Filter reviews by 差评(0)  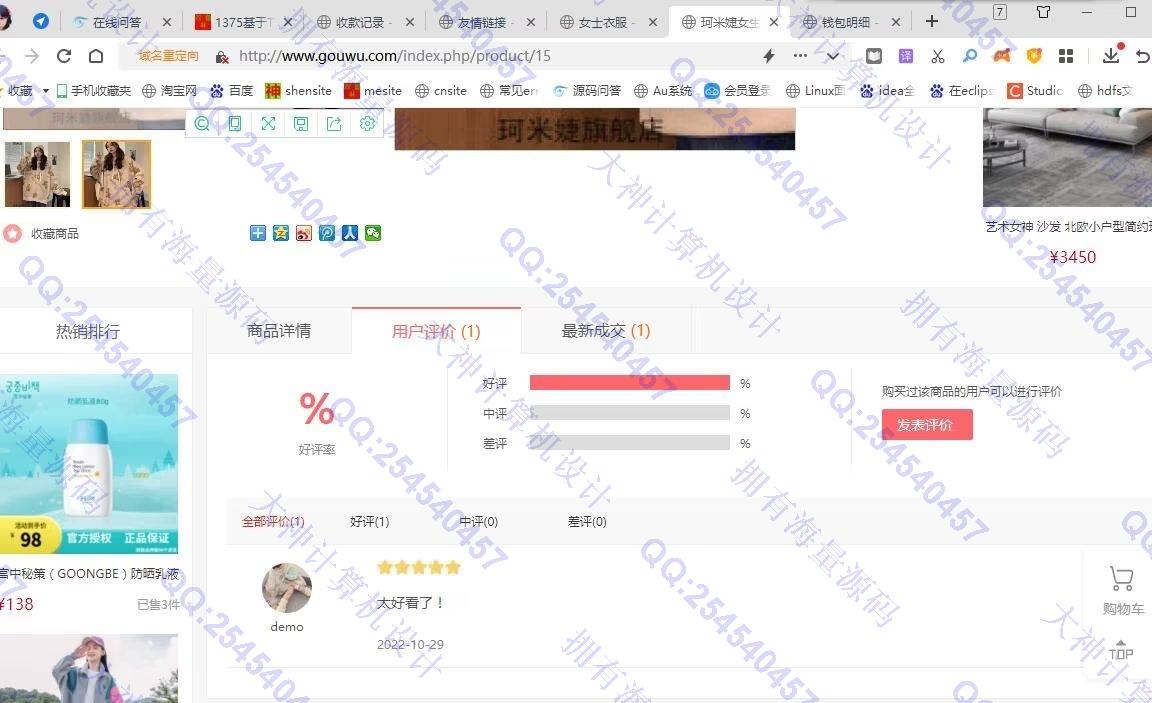[587, 522]
